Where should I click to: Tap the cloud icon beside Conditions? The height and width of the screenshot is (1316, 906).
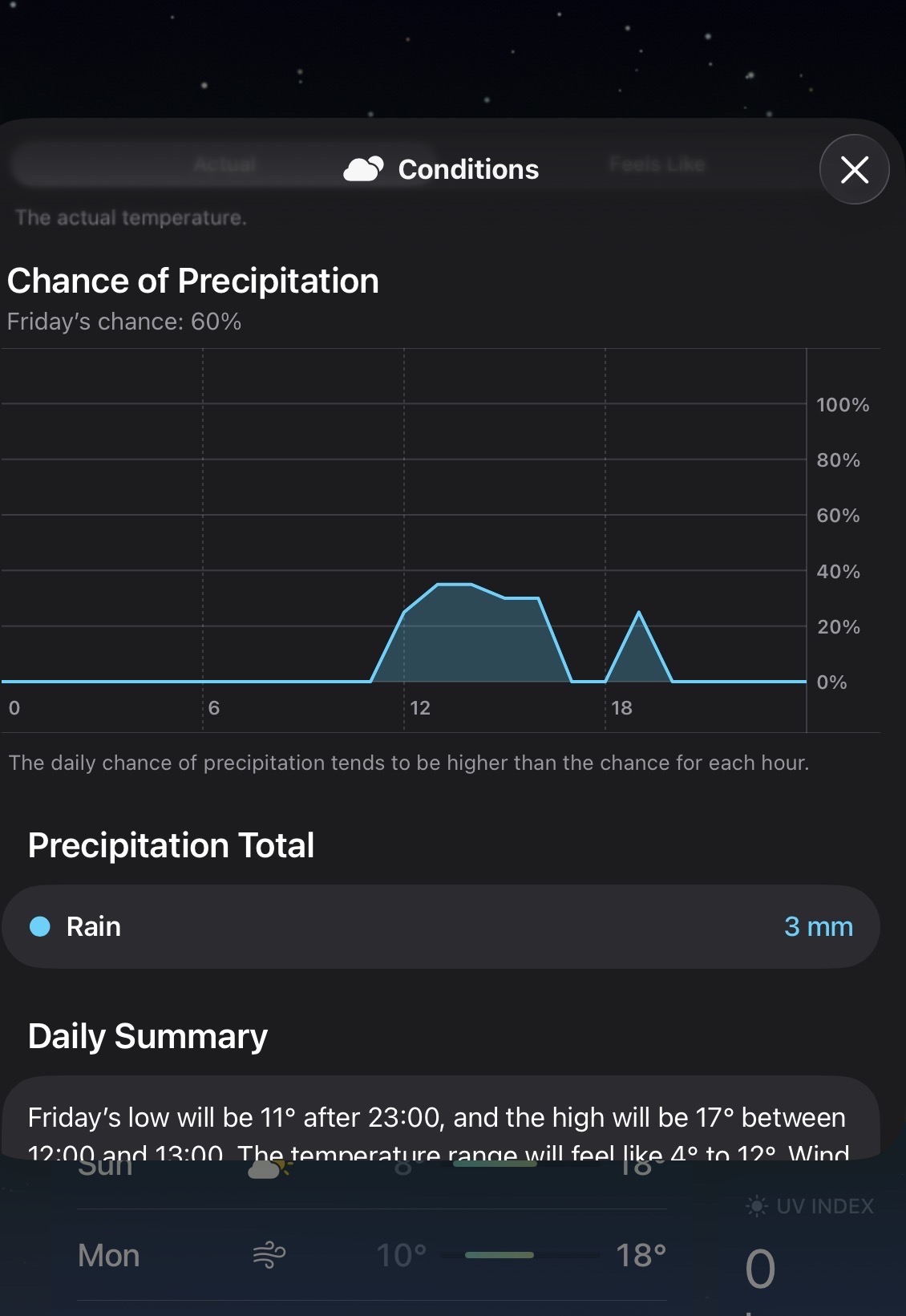363,169
